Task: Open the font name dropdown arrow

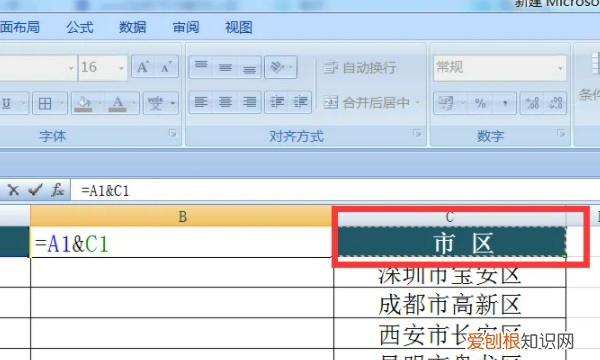Action: [x=71, y=68]
